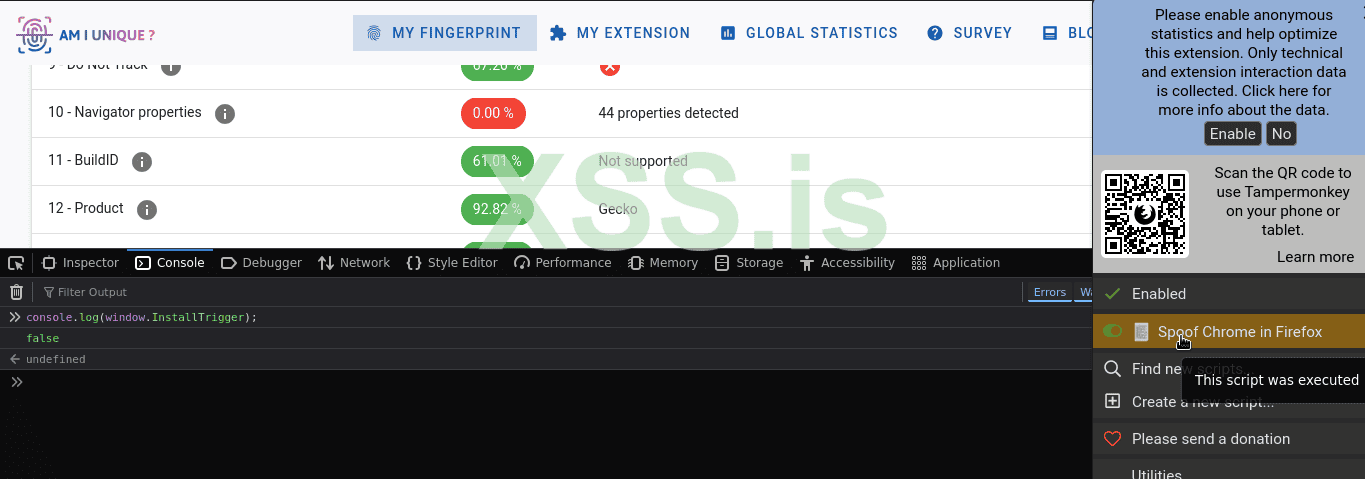This screenshot has height=479, width=1365.
Task: Open the My Fingerprint tab
Action: tap(445, 33)
